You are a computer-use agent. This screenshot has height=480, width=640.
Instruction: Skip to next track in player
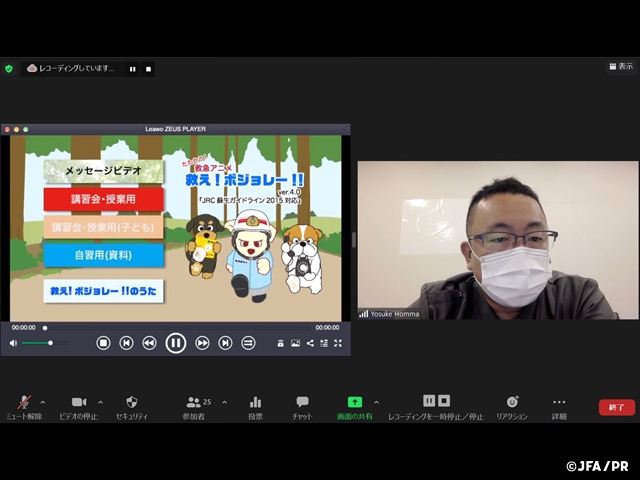(x=225, y=343)
